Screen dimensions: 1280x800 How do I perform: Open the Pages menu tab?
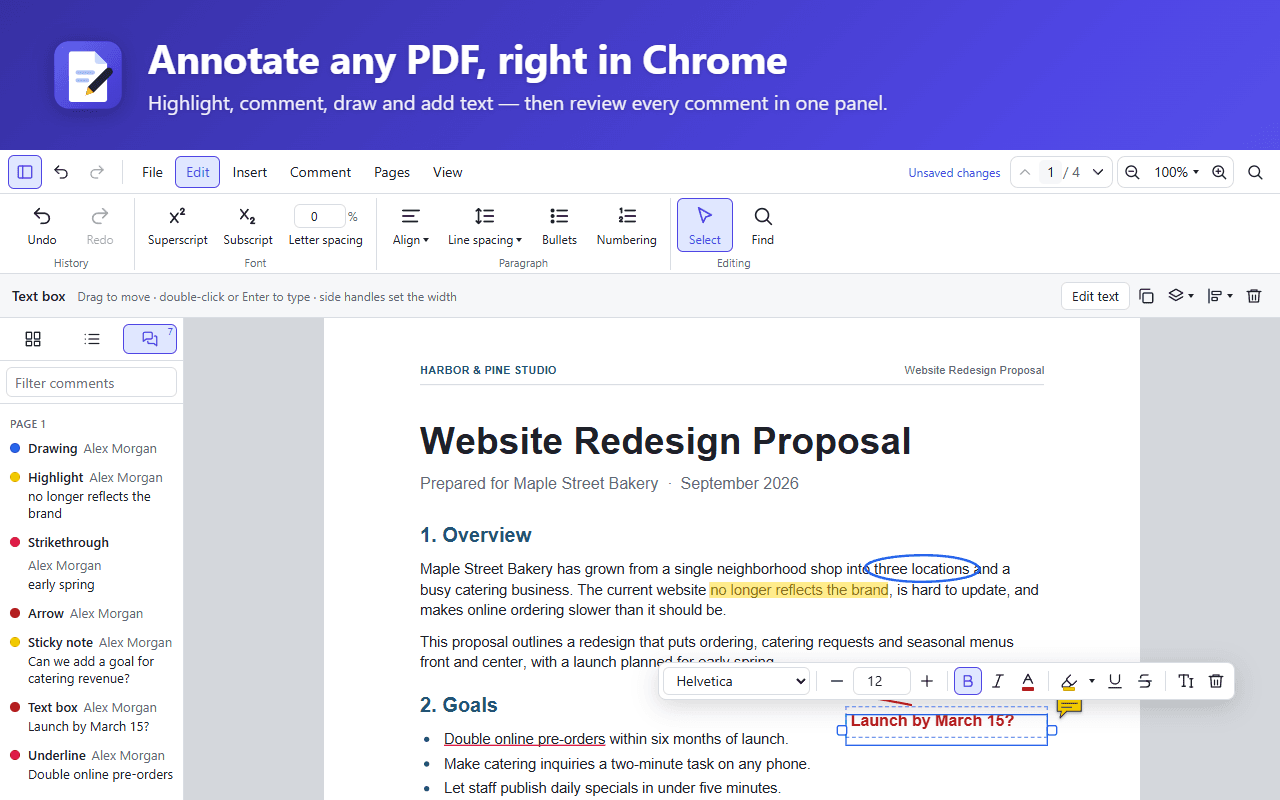tap(392, 172)
